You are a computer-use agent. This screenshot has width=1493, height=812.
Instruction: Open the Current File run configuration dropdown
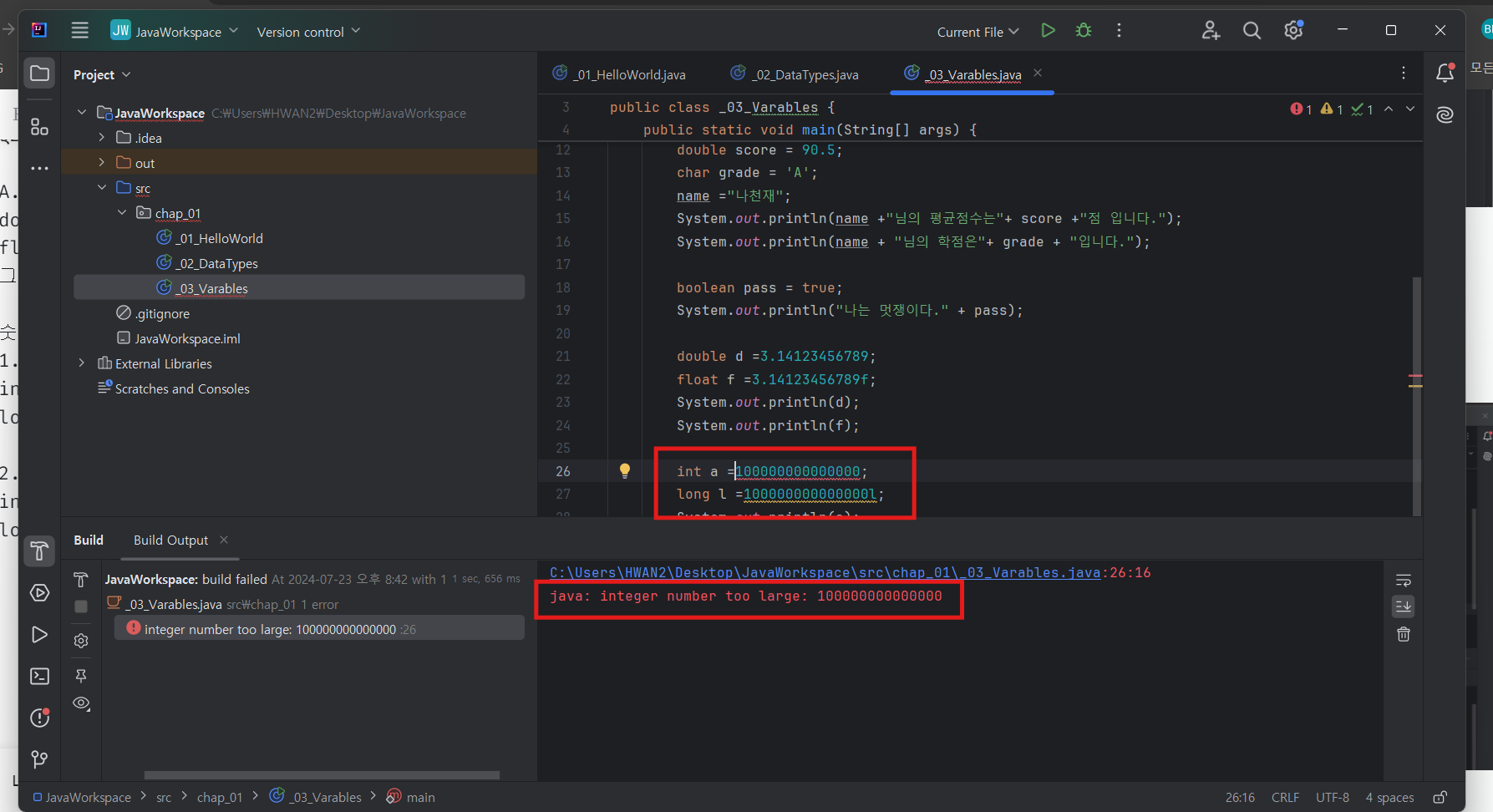[x=978, y=32]
